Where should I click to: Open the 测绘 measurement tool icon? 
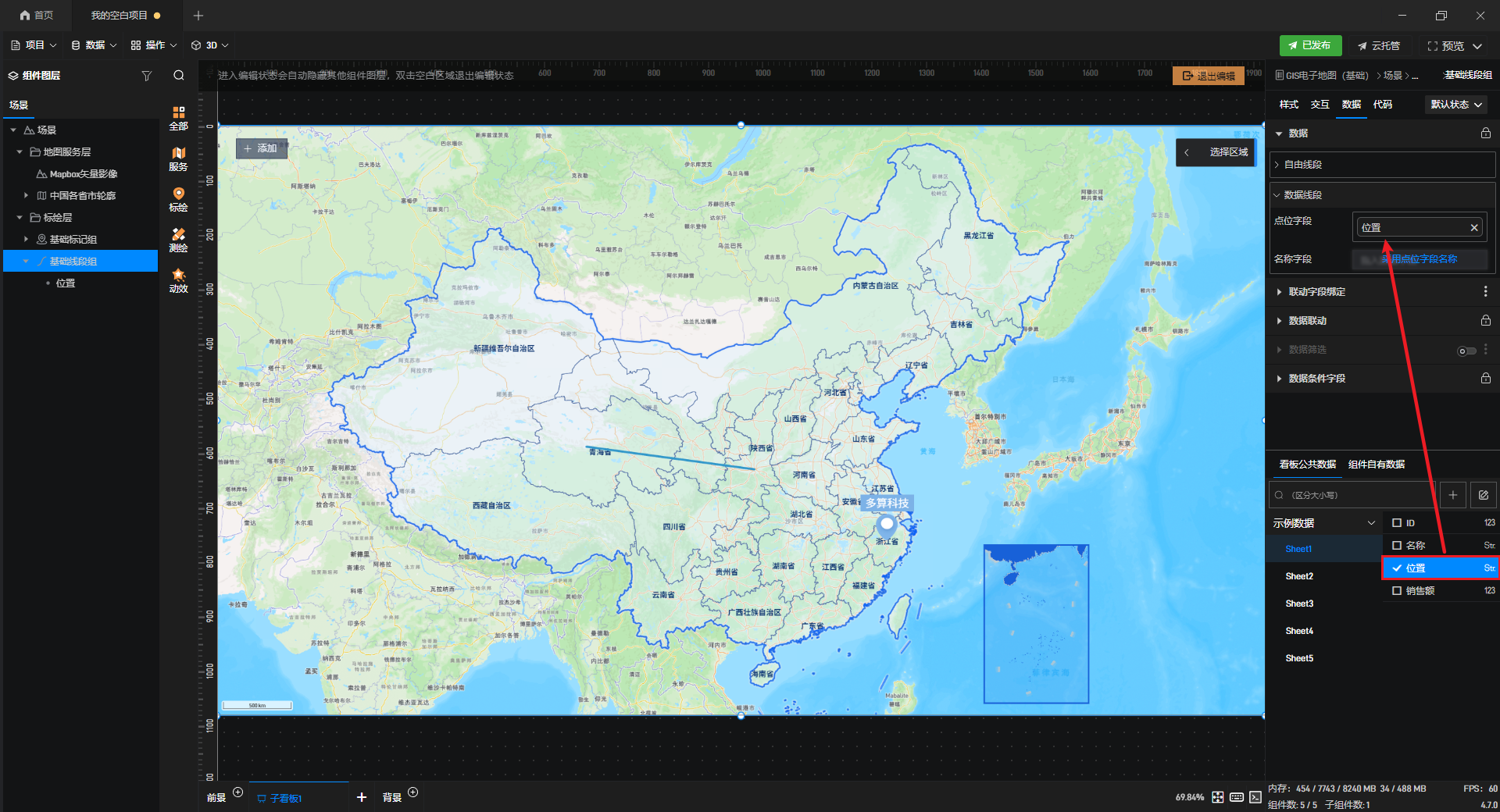click(178, 240)
